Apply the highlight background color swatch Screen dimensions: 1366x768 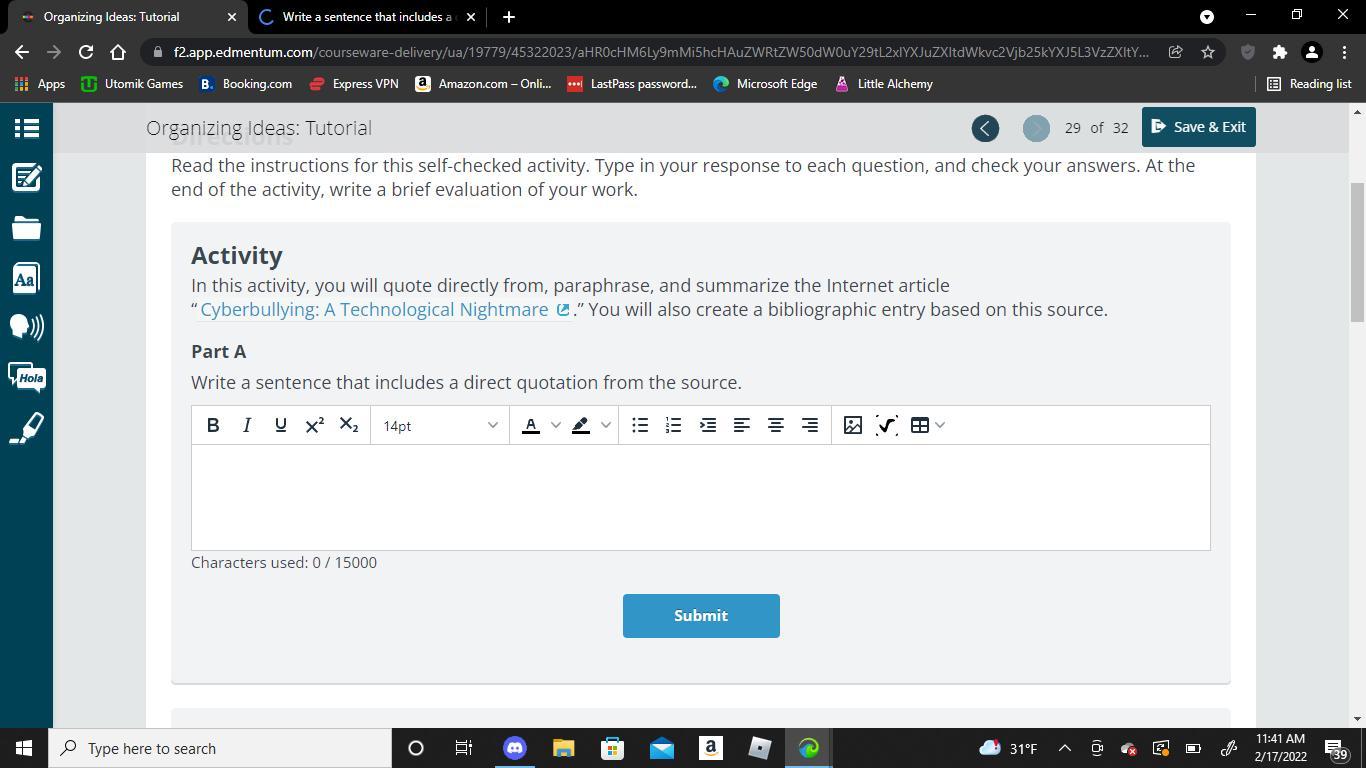[x=581, y=425]
